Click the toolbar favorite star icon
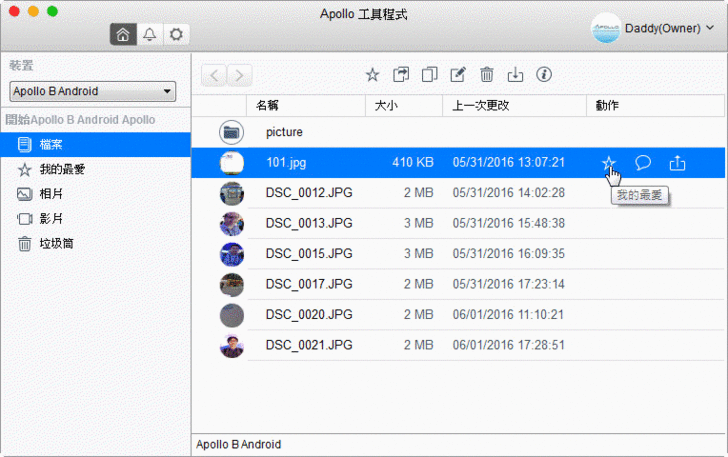Screen dimensions: 728x457 pos(372,74)
